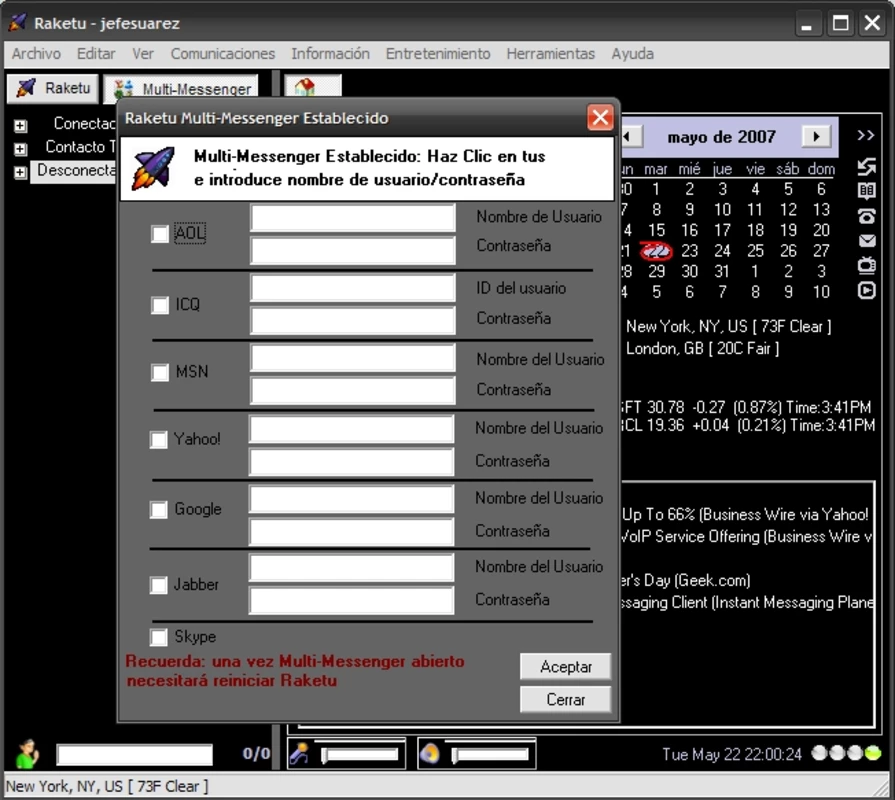Open the mail envelope icon
This screenshot has width=895, height=800.
tap(866, 241)
